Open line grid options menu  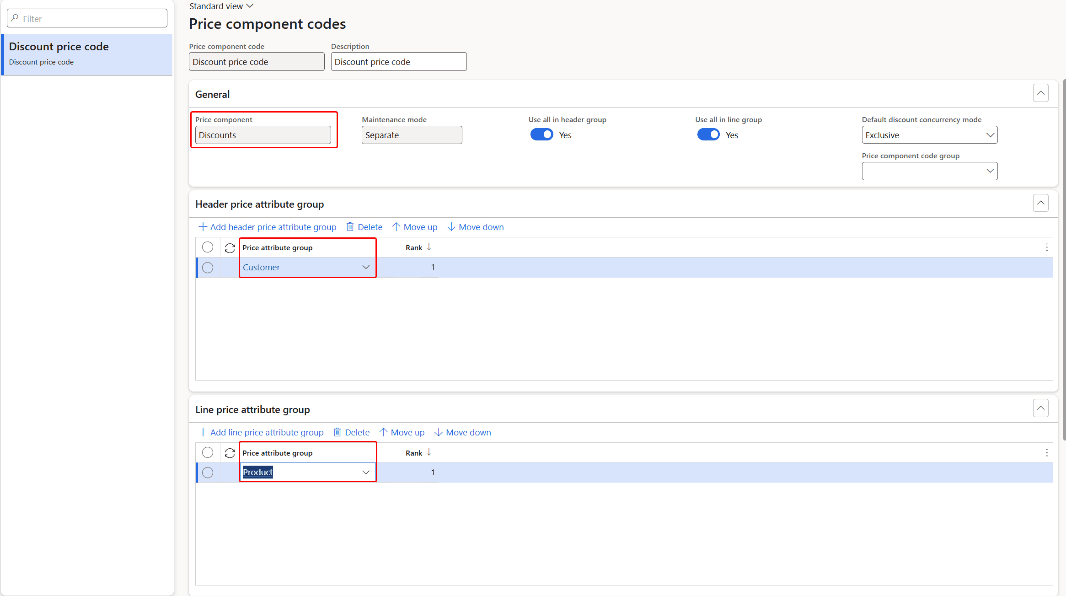pos(1046,453)
